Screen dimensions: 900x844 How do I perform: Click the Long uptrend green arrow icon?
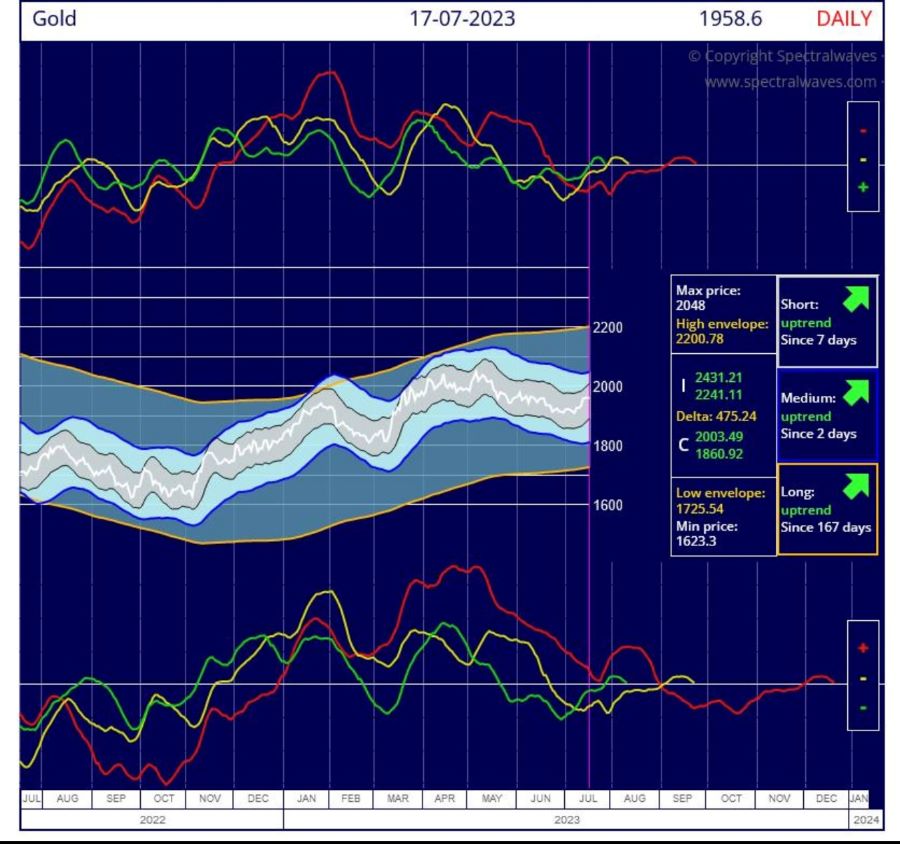[855, 486]
